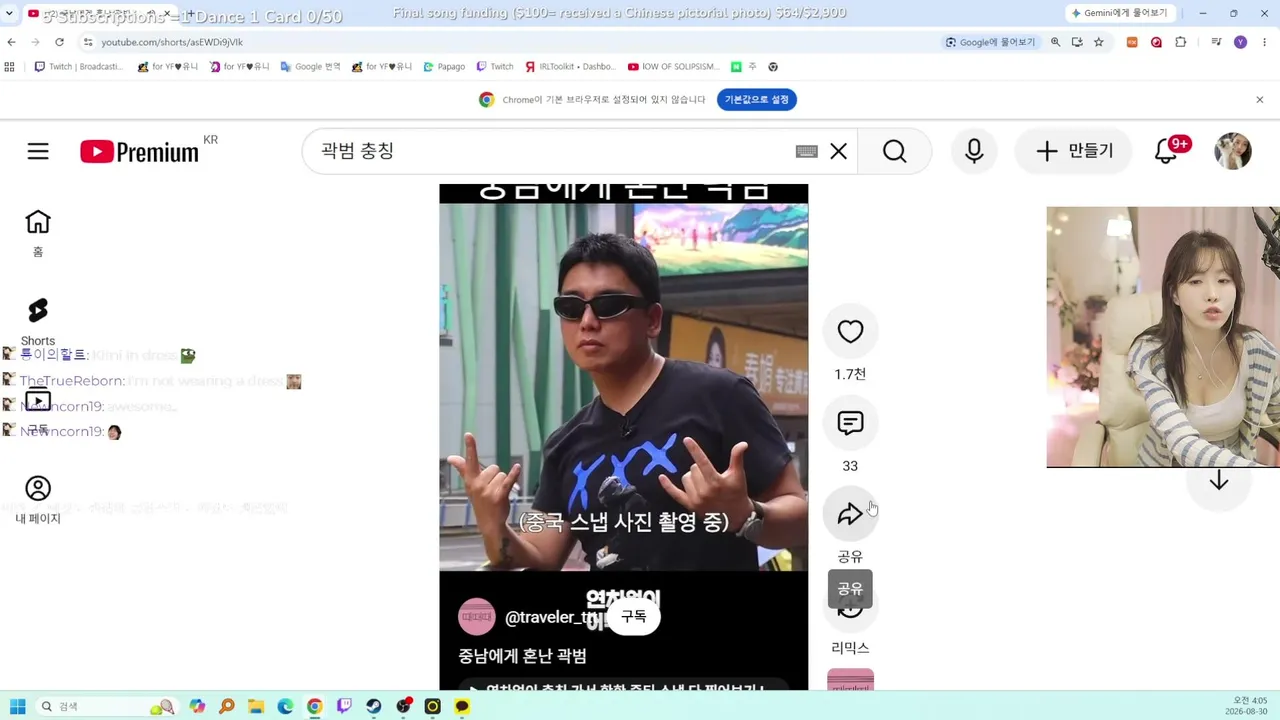Image resolution: width=1280 pixels, height=720 pixels.
Task: Go to the YouTube Premium home logo
Action: 139,152
